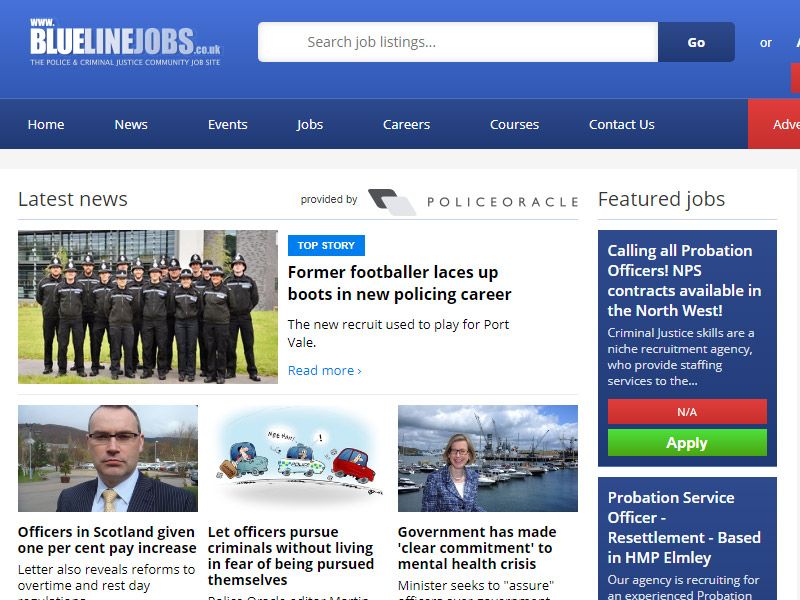The image size is (800, 600).
Task: Open the Former footballer laces up headline
Action: [399, 283]
